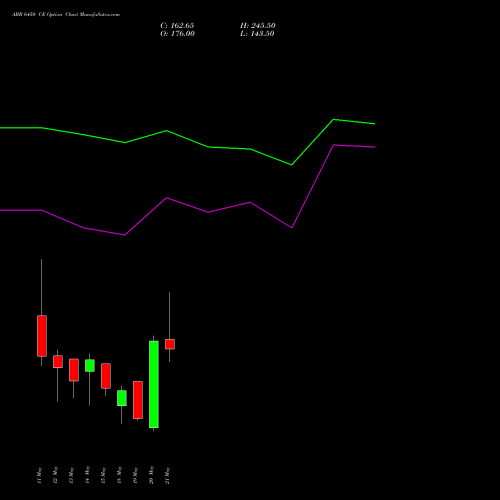Select the 19 May date label
The height and width of the screenshot is (500, 500).
135,475
